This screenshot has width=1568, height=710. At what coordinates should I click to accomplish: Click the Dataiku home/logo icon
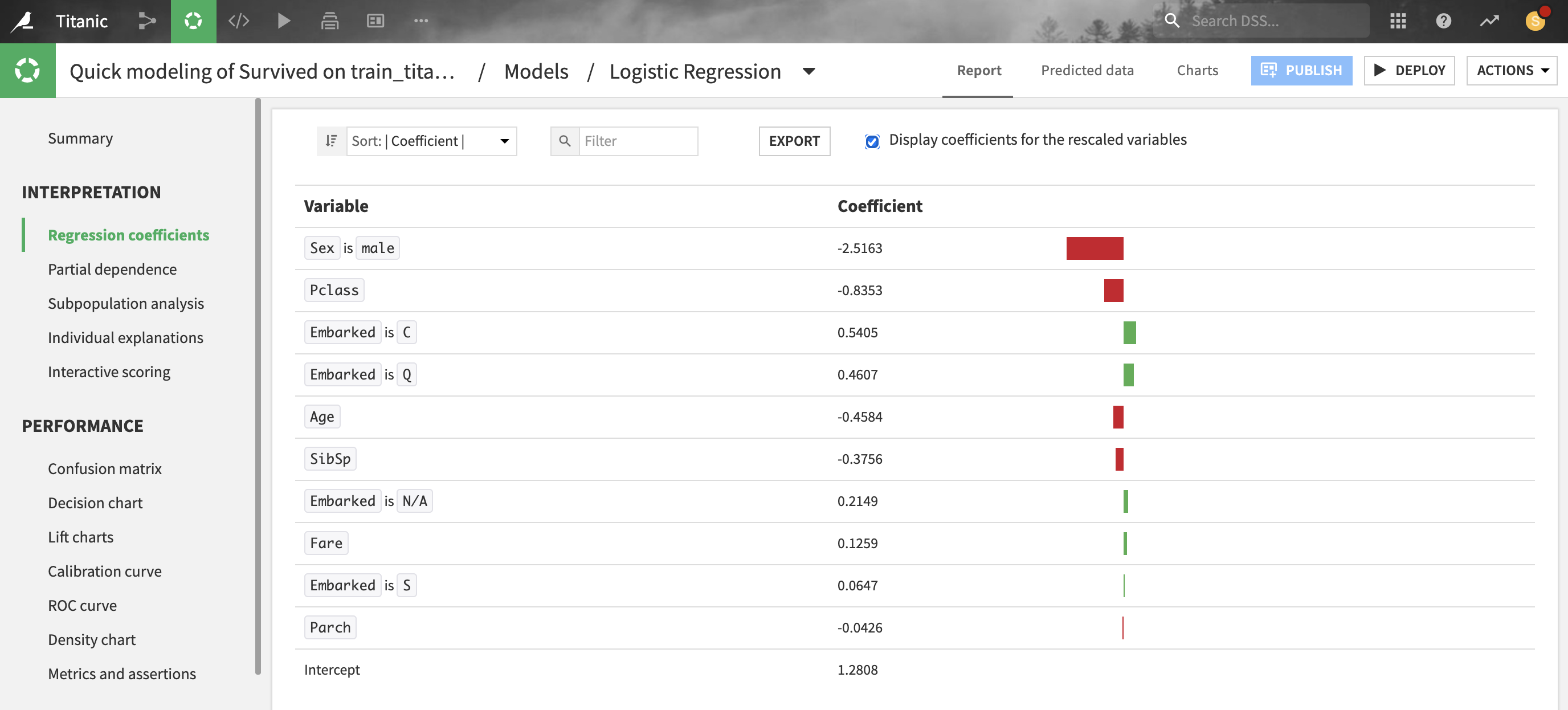click(20, 20)
